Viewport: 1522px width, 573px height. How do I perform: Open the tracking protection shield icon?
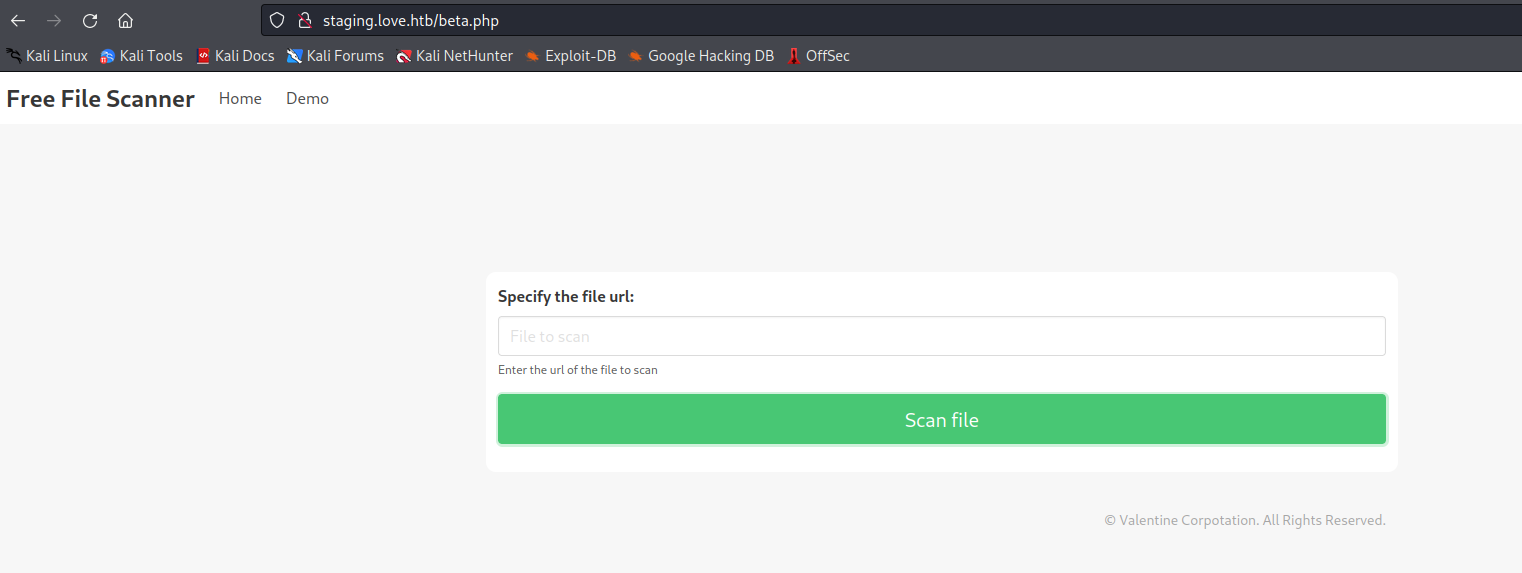[x=278, y=21]
